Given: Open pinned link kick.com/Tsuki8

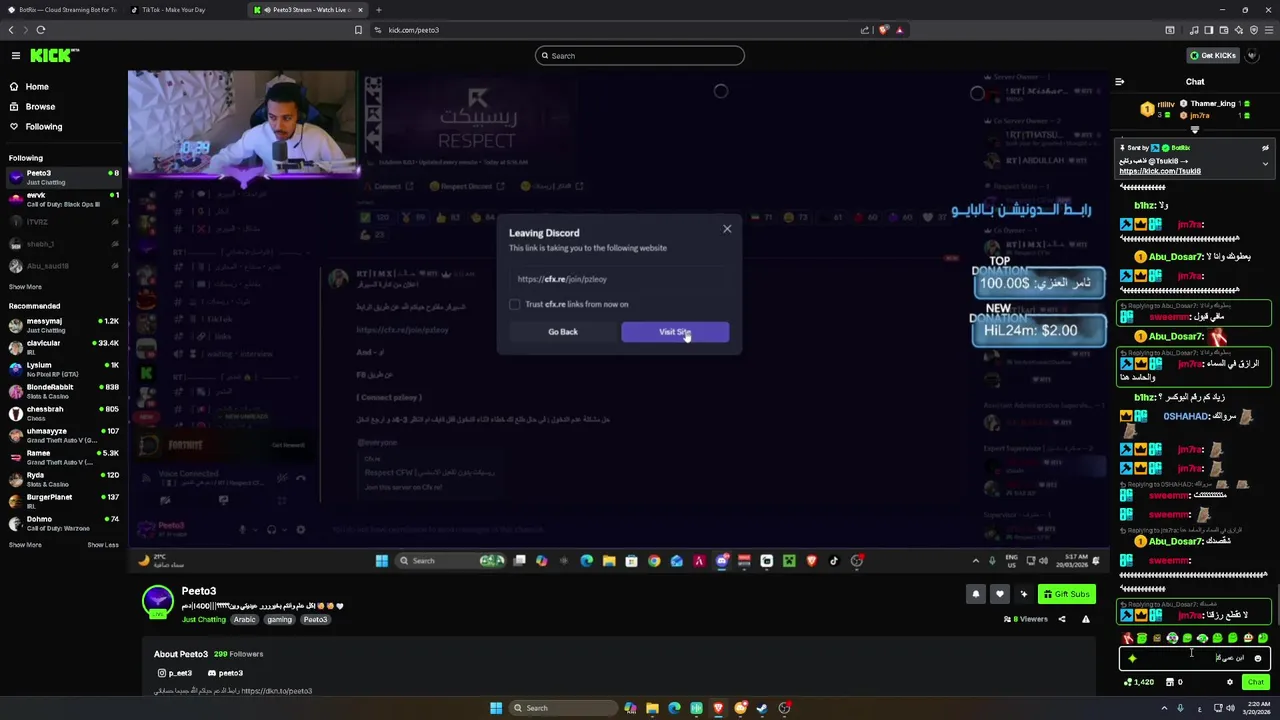Looking at the screenshot, I should [x=1160, y=171].
